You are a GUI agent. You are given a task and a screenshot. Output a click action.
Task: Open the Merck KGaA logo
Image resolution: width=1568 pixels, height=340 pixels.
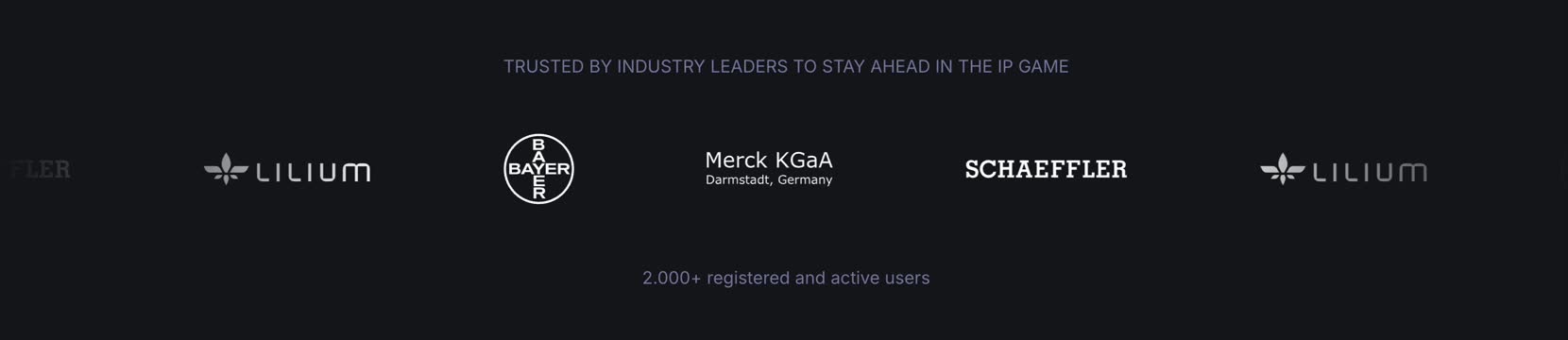pyautogui.click(x=769, y=168)
